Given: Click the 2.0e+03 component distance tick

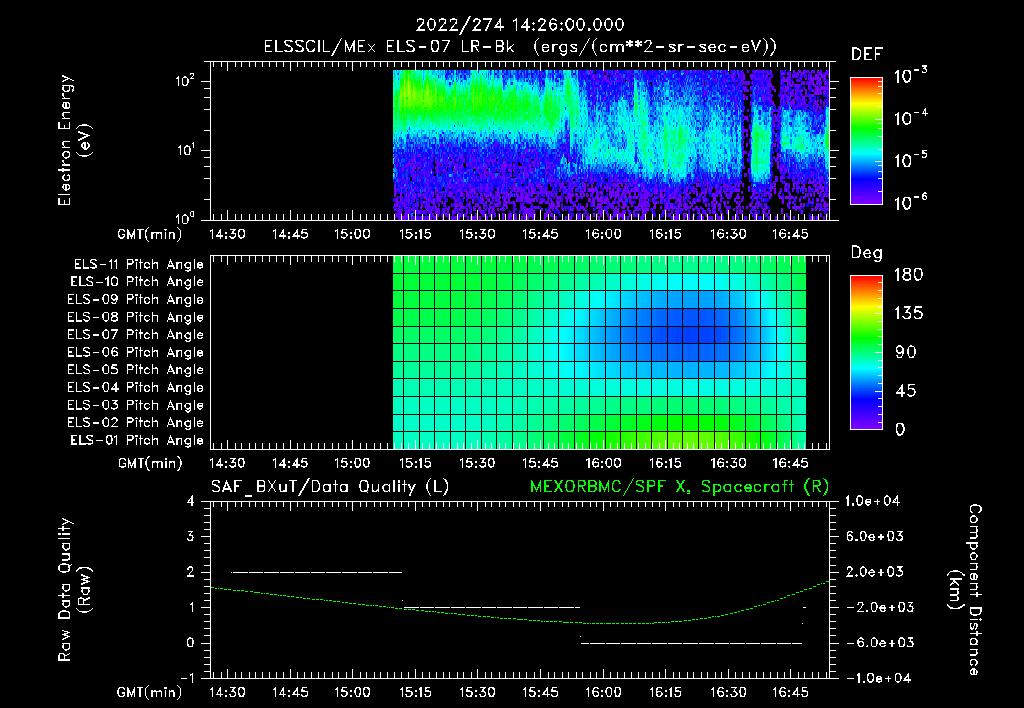Looking at the screenshot, I should click(x=876, y=571).
